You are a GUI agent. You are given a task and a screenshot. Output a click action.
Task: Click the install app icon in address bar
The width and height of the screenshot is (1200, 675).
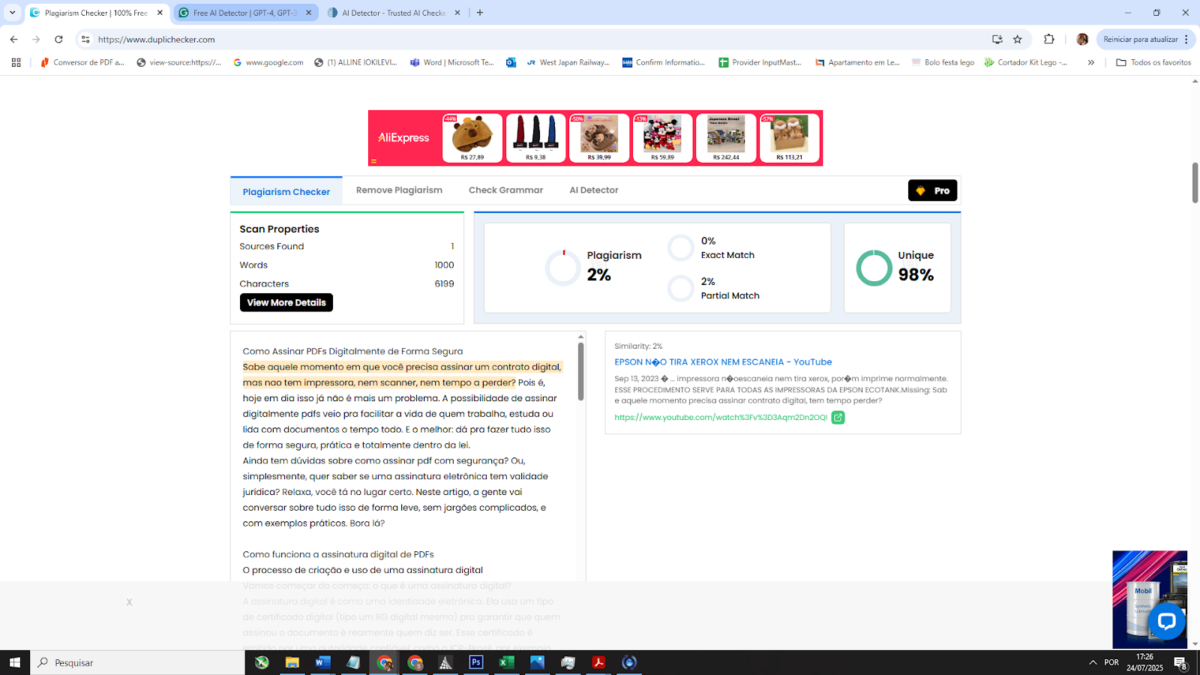coord(997,39)
